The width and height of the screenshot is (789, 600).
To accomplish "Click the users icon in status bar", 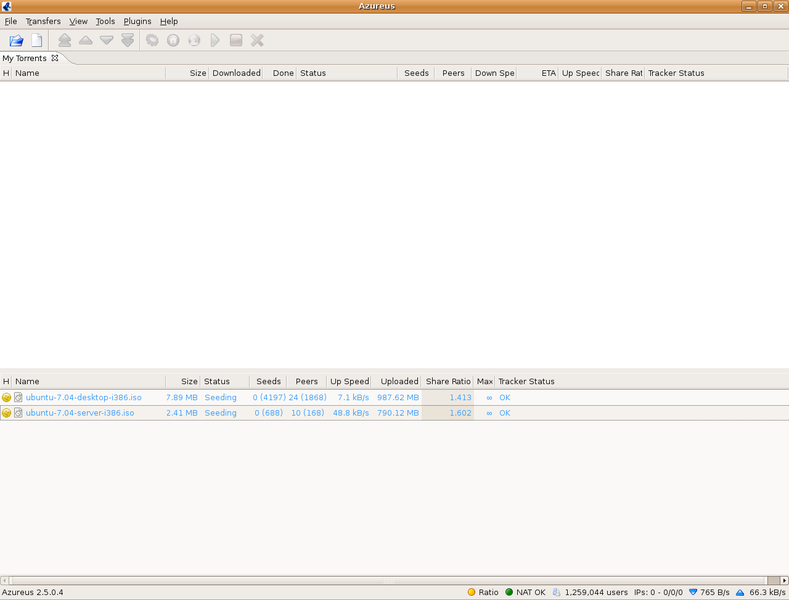I will 556,592.
